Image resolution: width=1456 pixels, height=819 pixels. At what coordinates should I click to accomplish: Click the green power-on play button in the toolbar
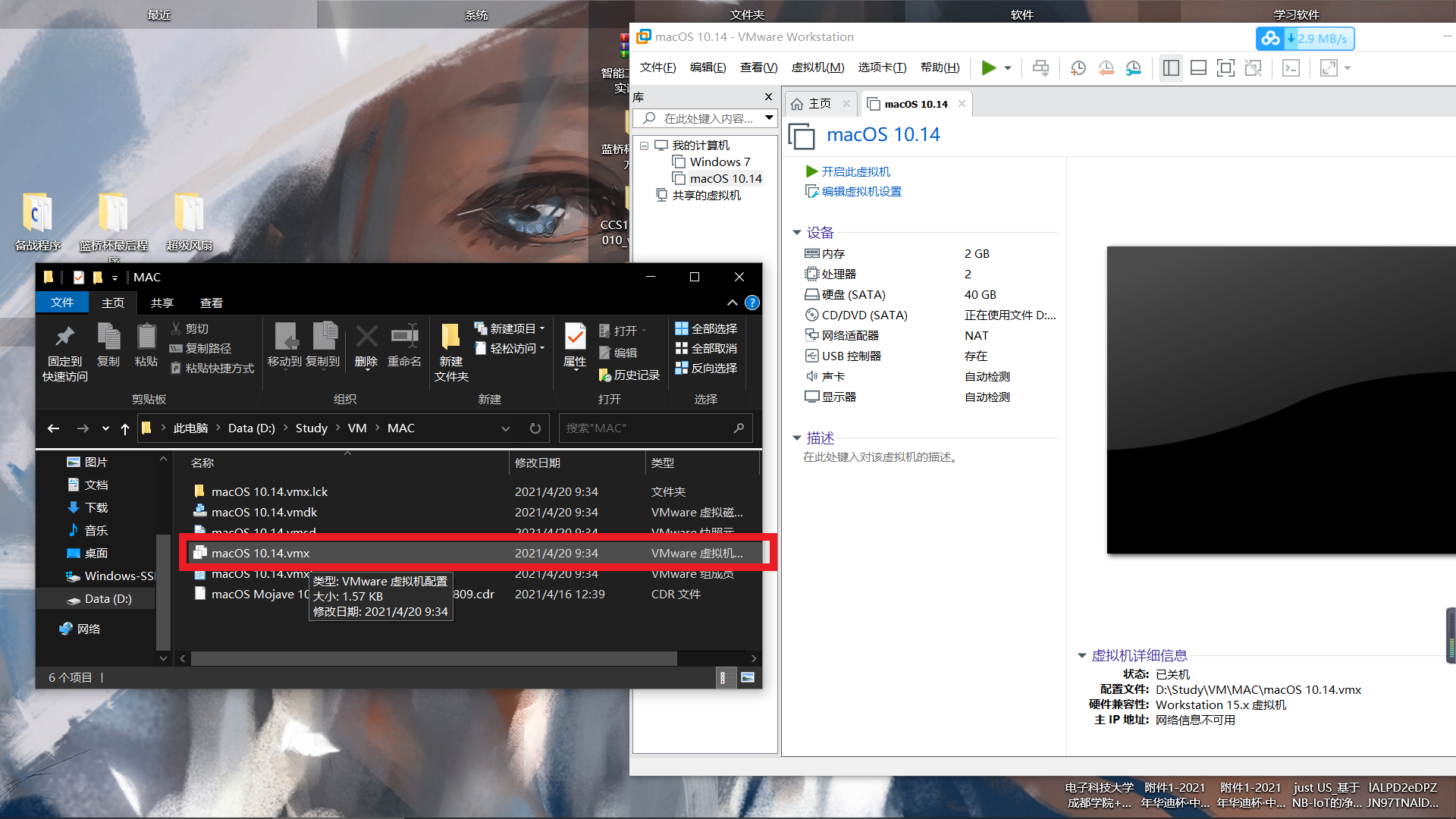pos(988,68)
